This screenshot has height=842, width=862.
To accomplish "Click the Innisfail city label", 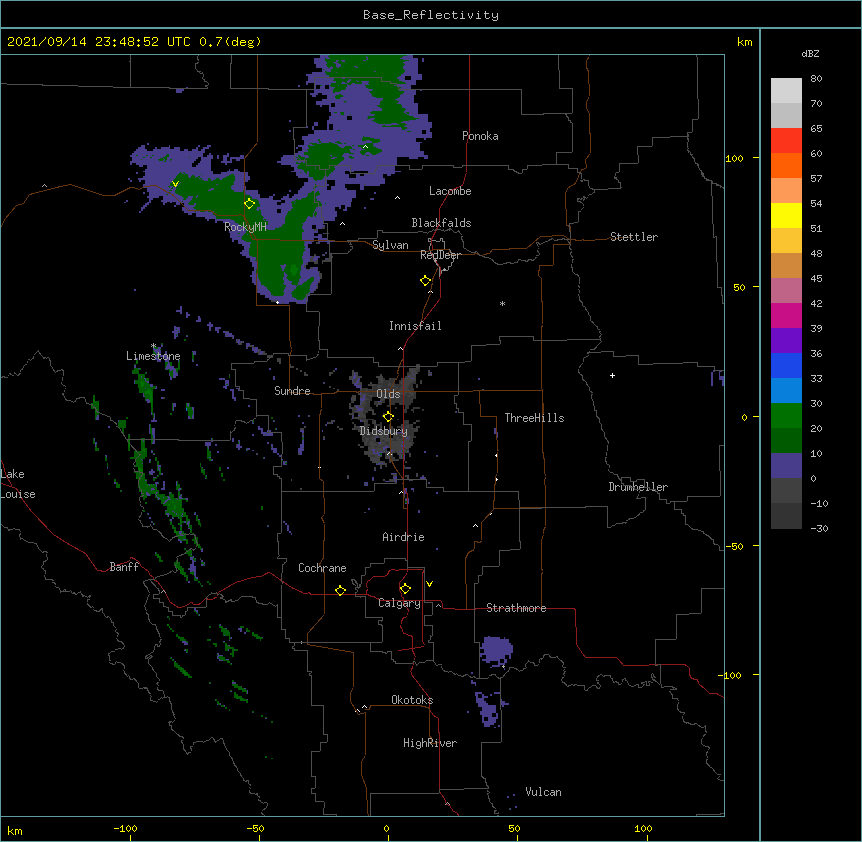I will [x=415, y=326].
